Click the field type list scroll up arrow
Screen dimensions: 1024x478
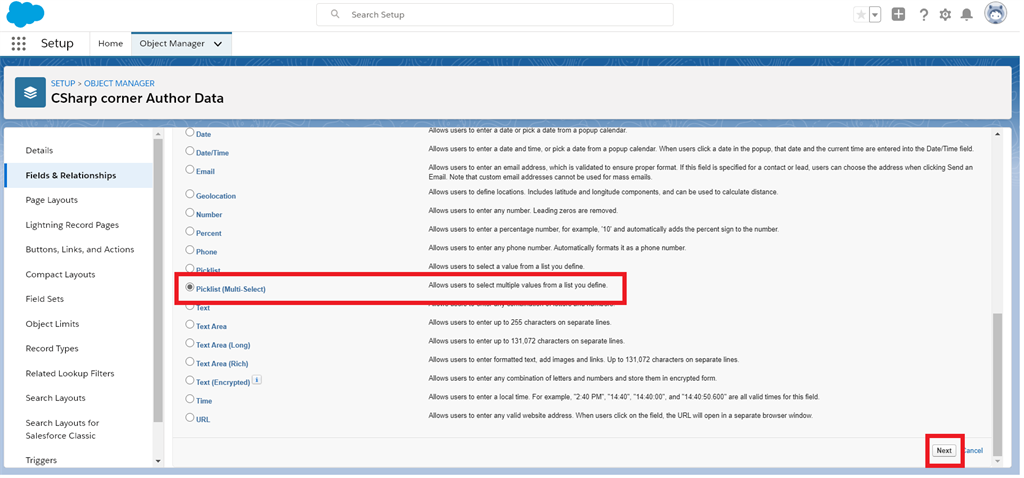[997, 134]
